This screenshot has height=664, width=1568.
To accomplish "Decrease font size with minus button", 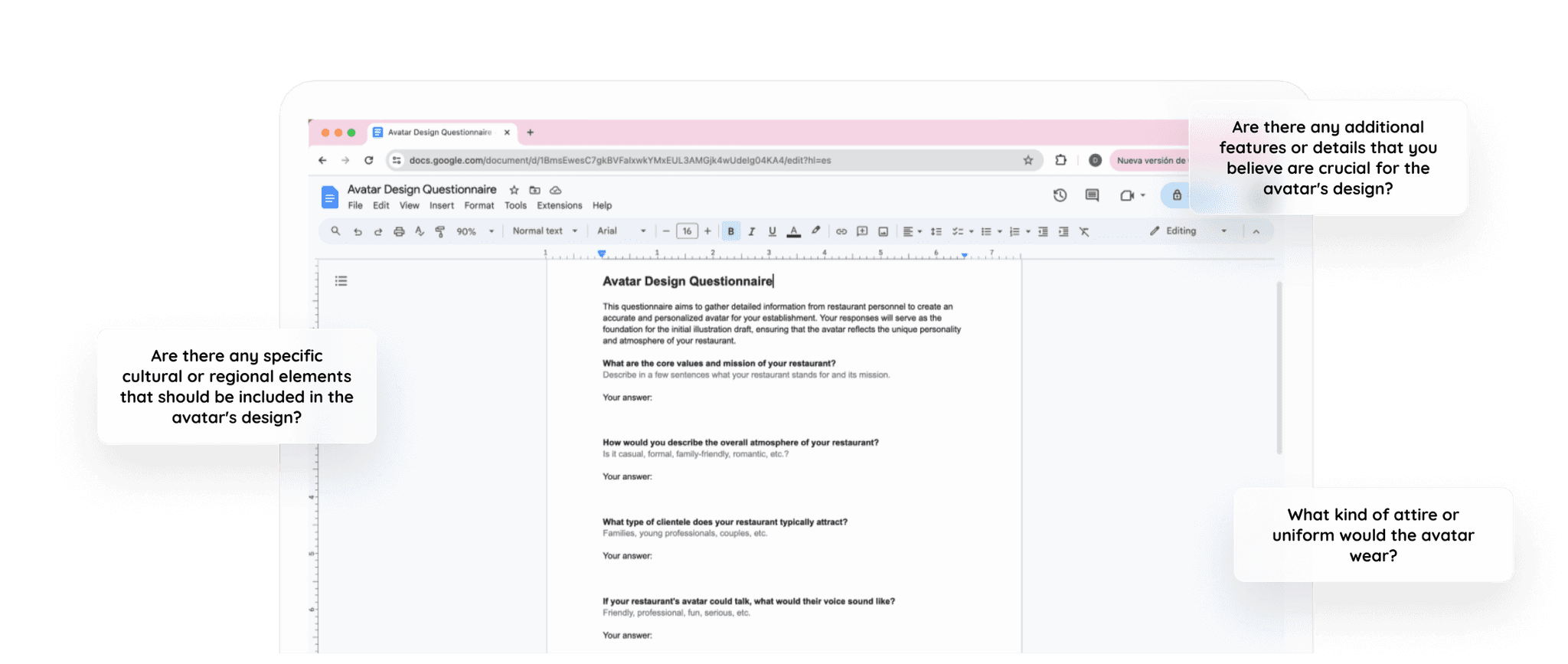I will click(666, 231).
